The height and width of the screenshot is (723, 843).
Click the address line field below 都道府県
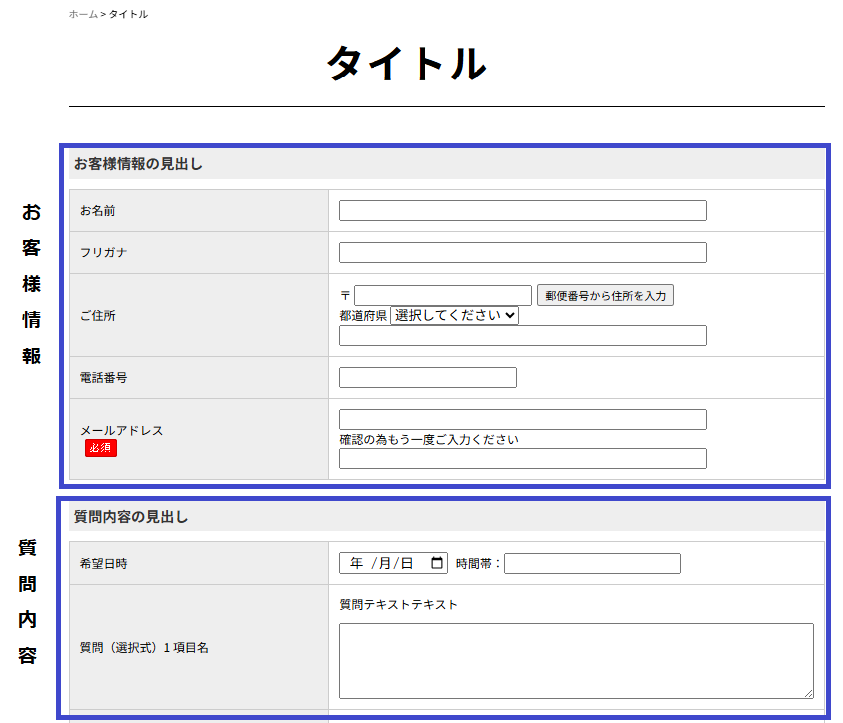coord(522,336)
